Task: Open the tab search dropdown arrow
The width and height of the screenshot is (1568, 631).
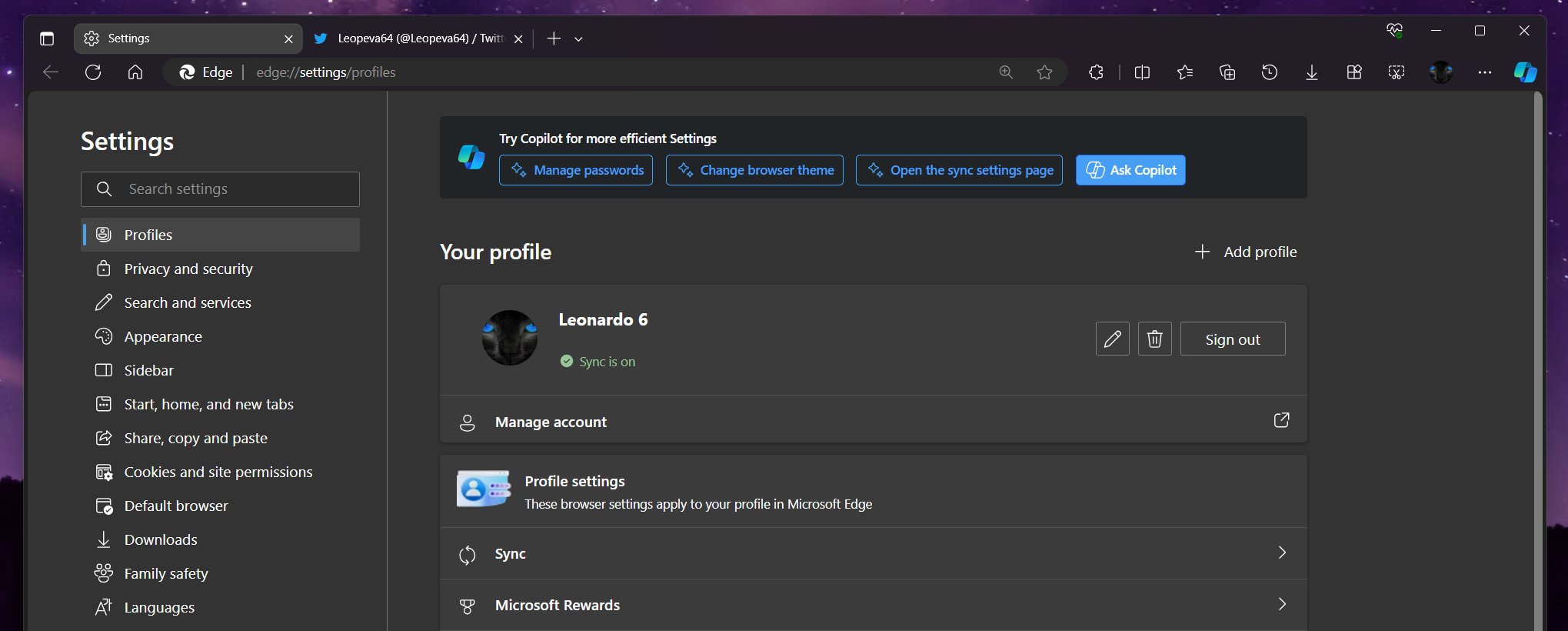Action: 578,38
